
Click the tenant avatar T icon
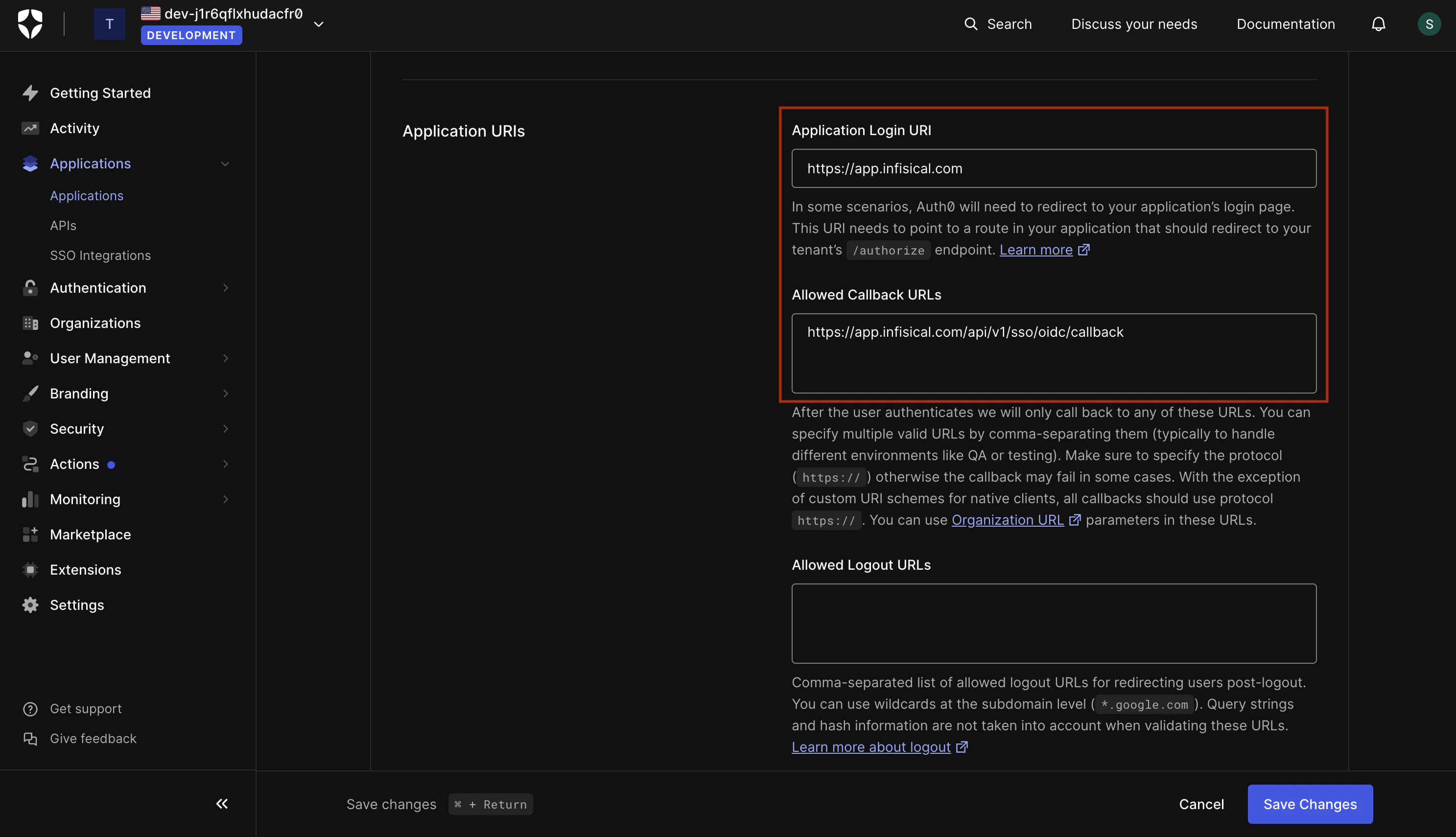(x=109, y=24)
